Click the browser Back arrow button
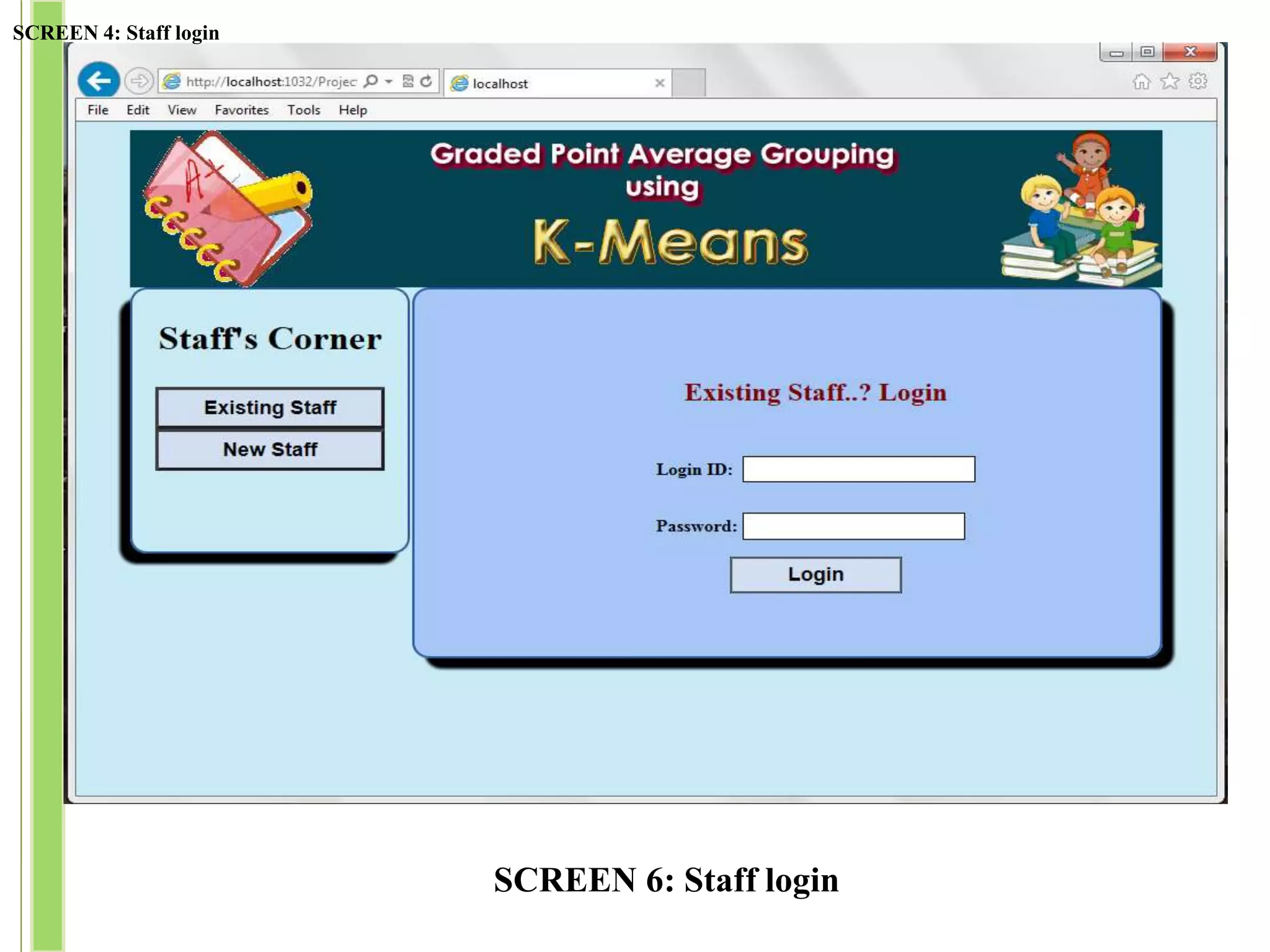 [99, 81]
